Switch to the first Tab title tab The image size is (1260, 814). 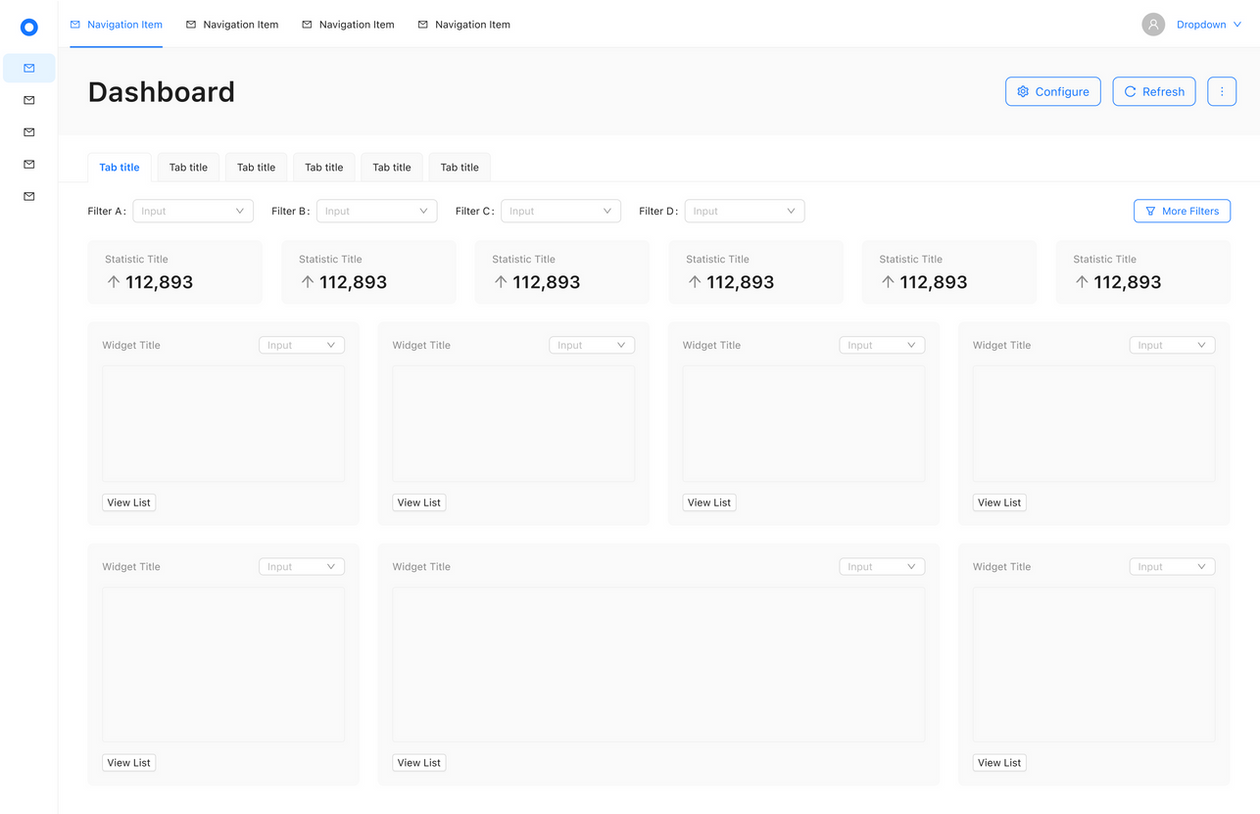(119, 167)
